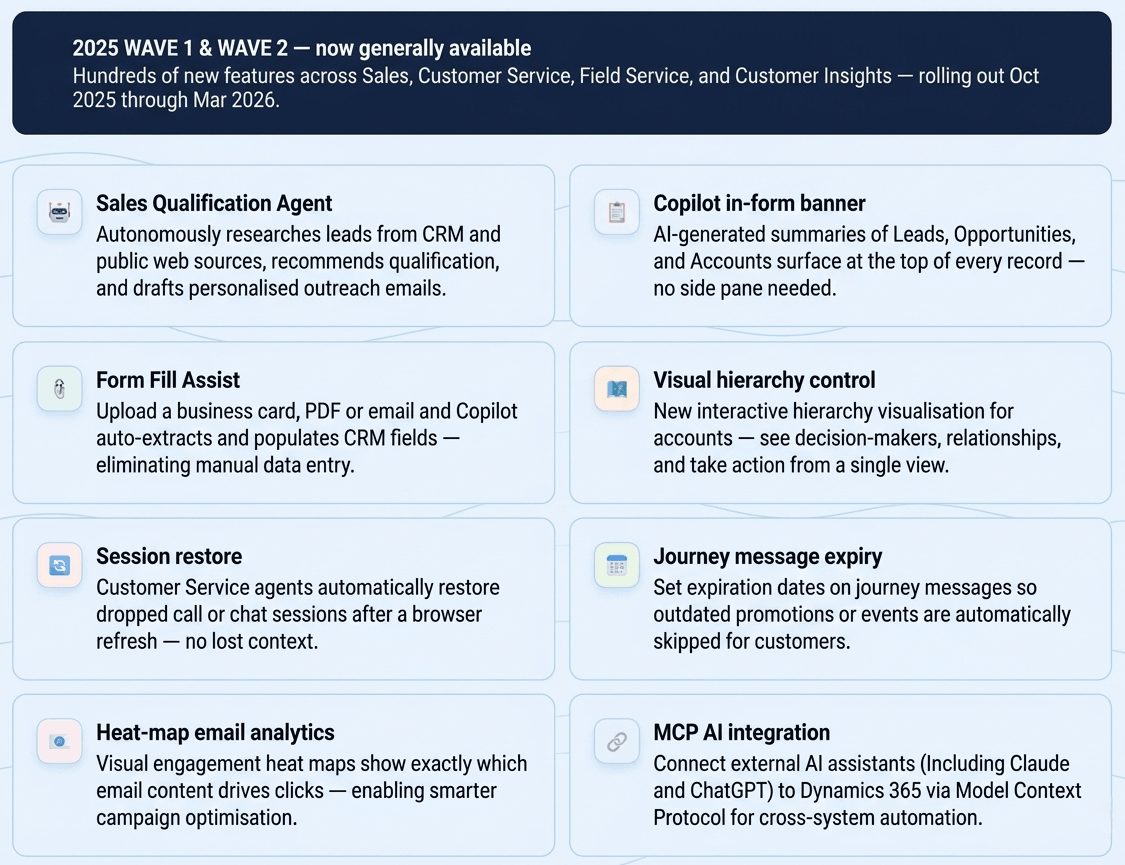Click the Session restore card description text
Screen dimensions: 1125x865
click(297, 614)
